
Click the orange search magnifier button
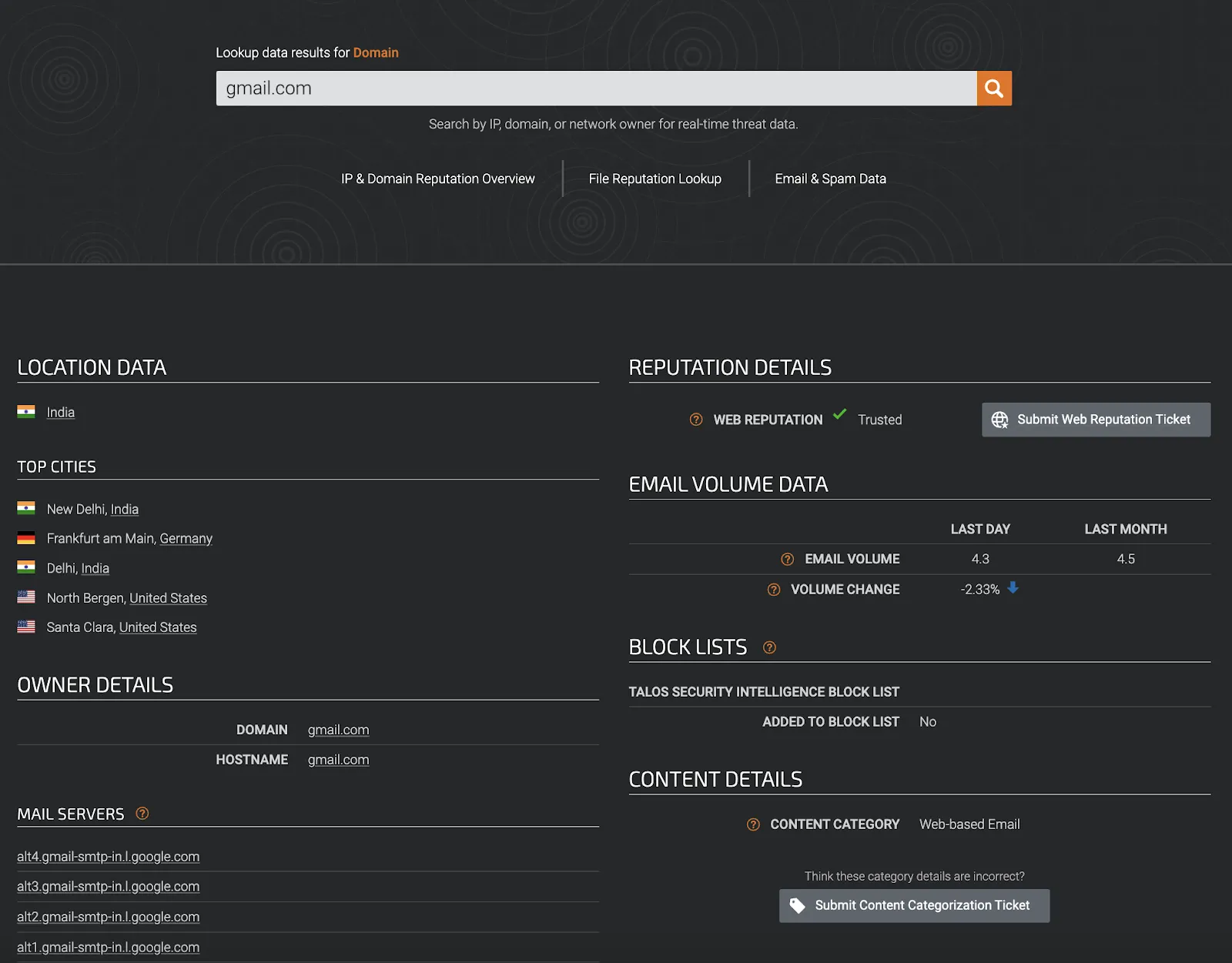(994, 89)
